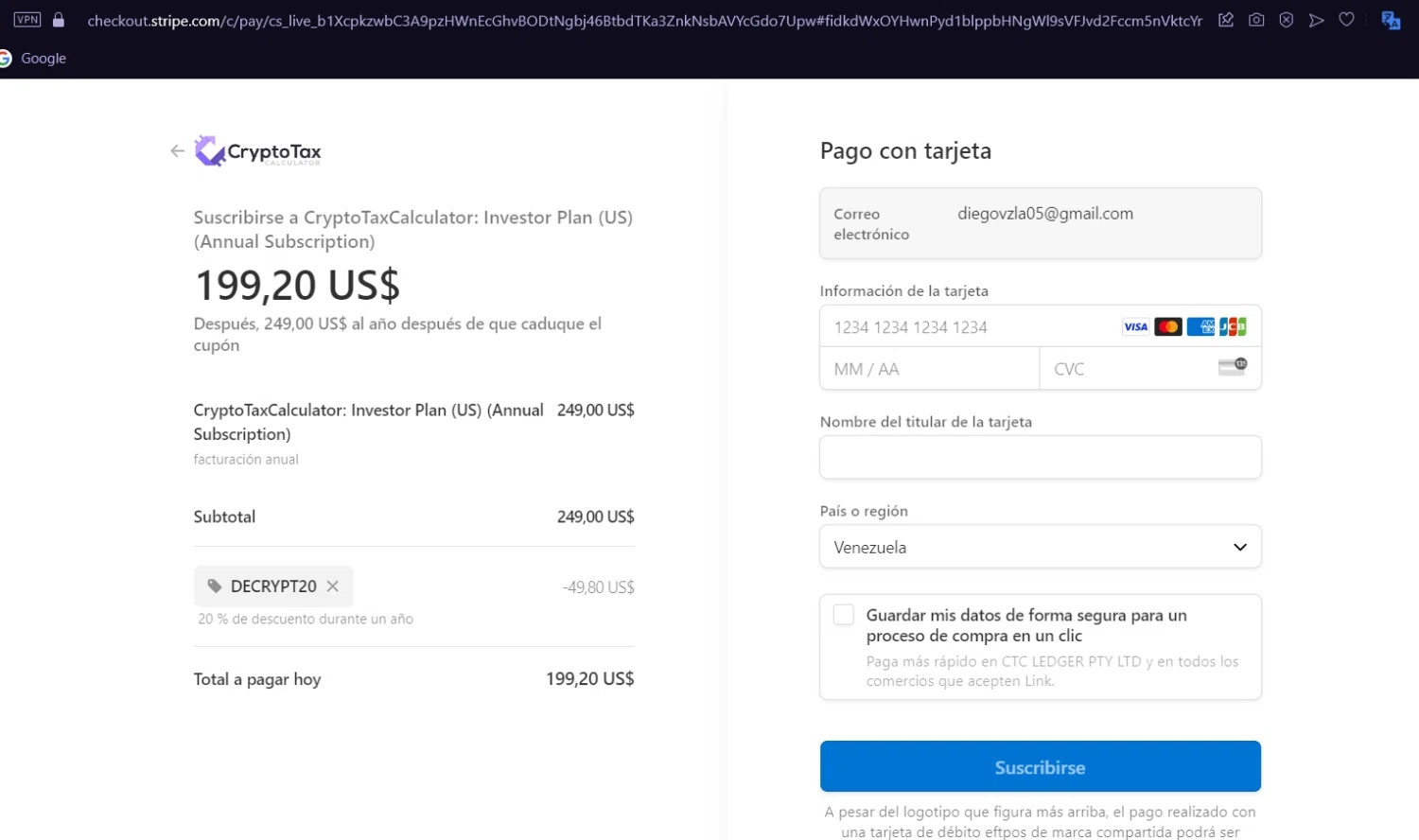Screen dimensions: 1419x840
Task: Remove the DECRYPT20 coupon with the X
Action: click(333, 586)
